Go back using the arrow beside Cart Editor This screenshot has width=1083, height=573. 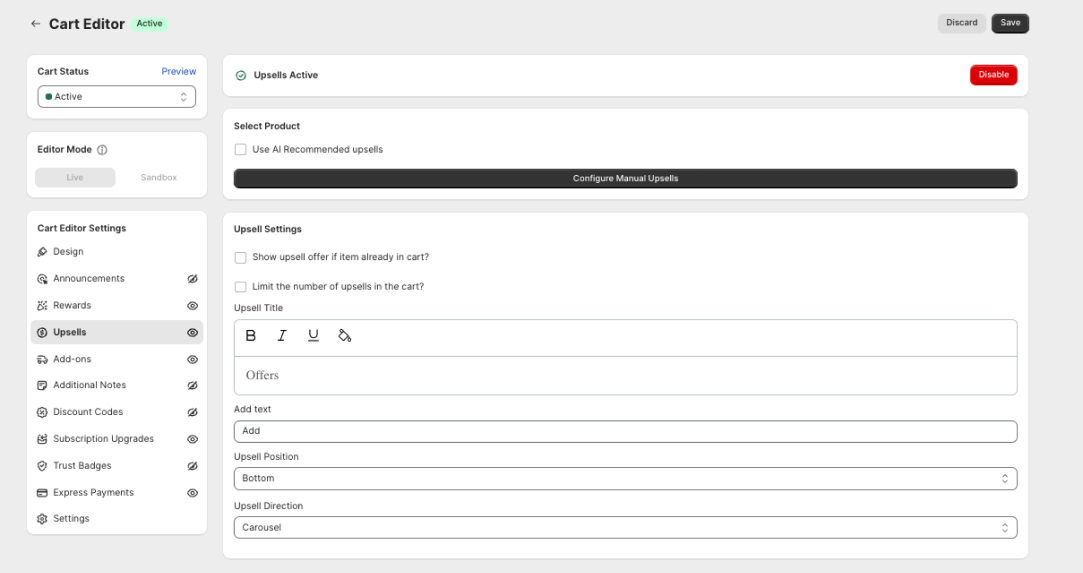35,23
